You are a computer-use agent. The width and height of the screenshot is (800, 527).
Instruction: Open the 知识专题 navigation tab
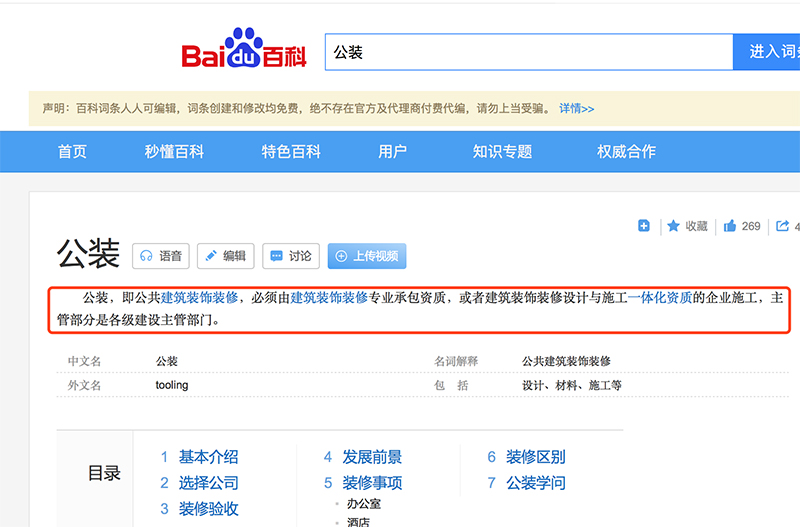coord(502,152)
